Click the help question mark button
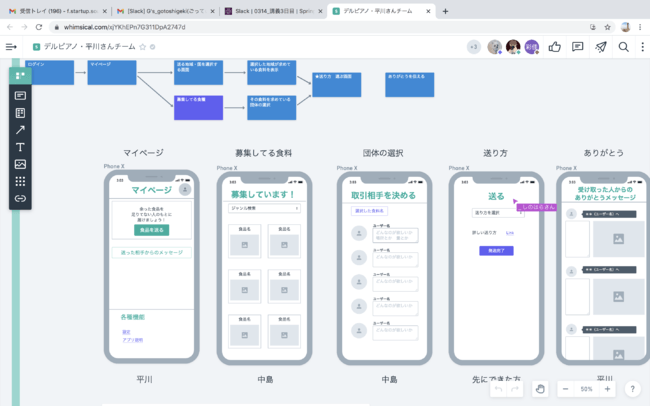This screenshot has width=650, height=407. [632, 389]
